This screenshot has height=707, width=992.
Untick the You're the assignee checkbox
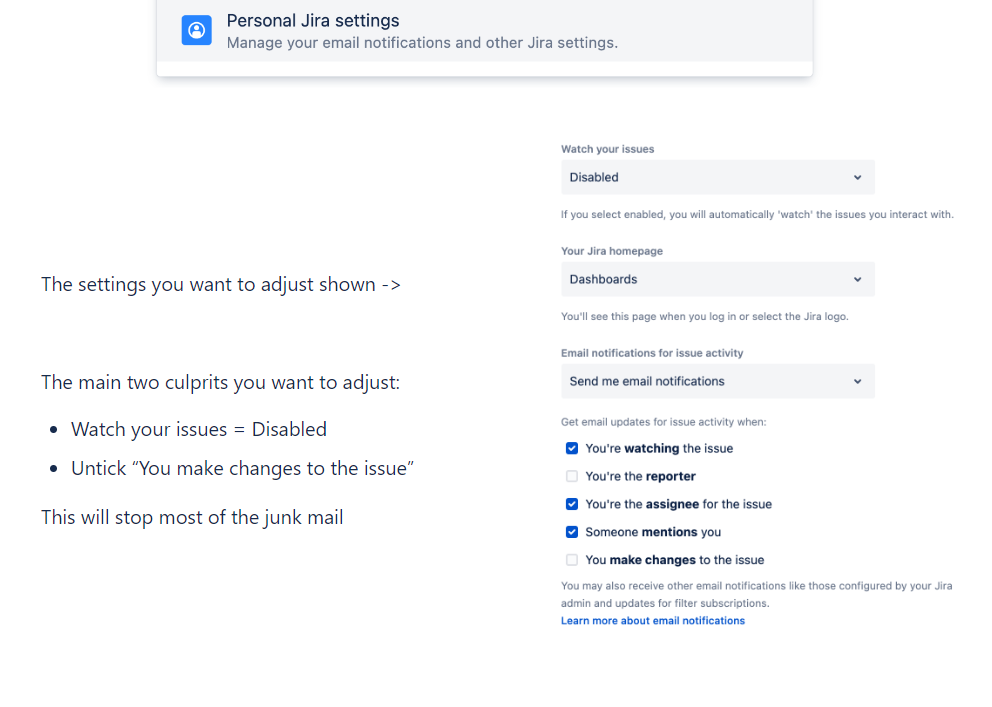click(571, 504)
